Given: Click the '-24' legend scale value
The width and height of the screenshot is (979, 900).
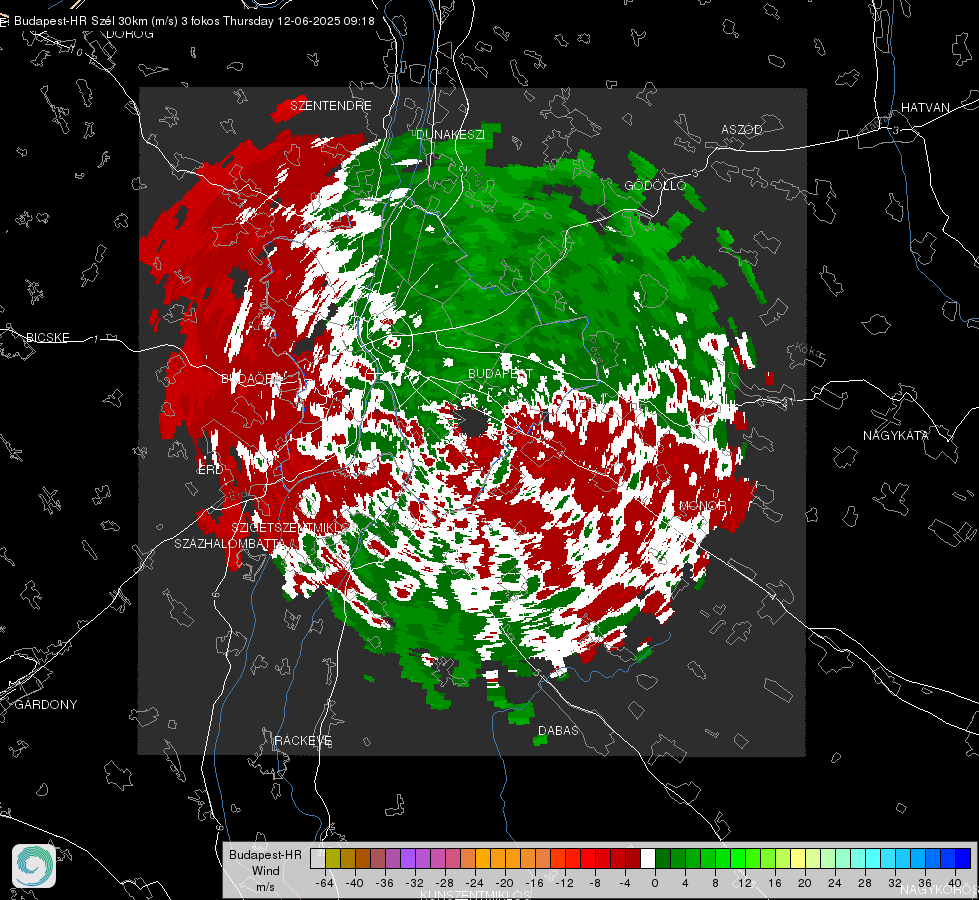Looking at the screenshot, I should [x=475, y=883].
